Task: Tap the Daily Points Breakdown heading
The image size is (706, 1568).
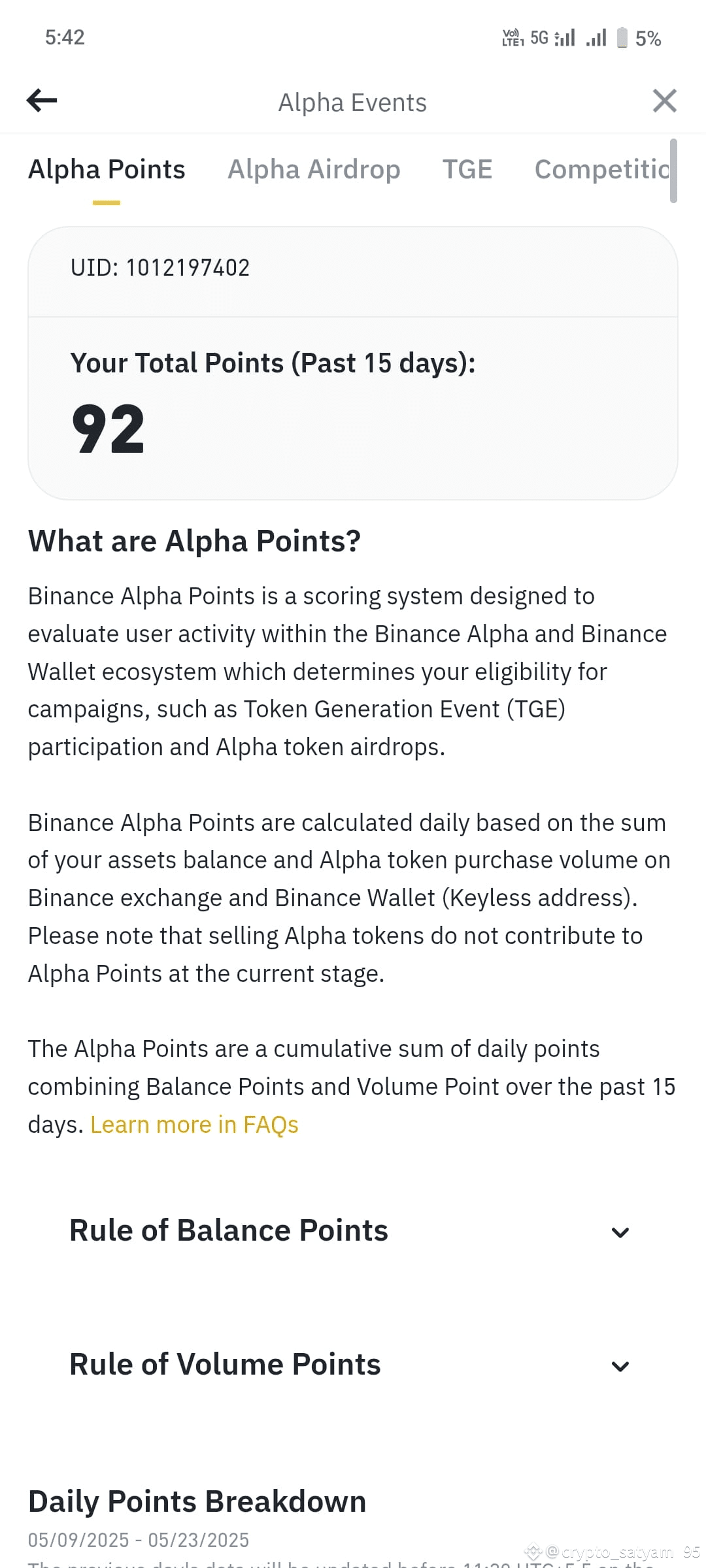Action: pos(197,1501)
